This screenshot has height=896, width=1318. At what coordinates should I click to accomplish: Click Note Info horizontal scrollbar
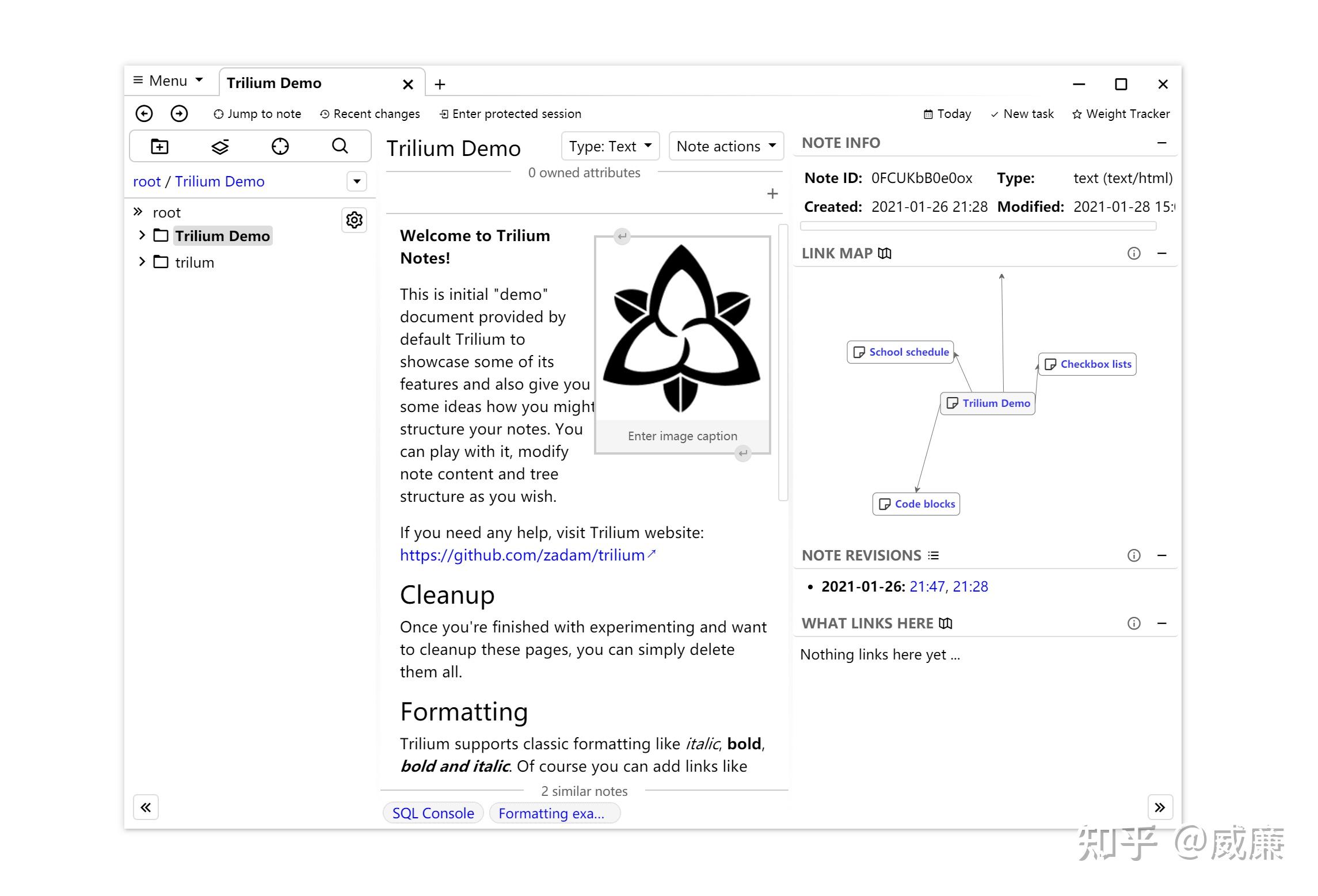[x=978, y=226]
